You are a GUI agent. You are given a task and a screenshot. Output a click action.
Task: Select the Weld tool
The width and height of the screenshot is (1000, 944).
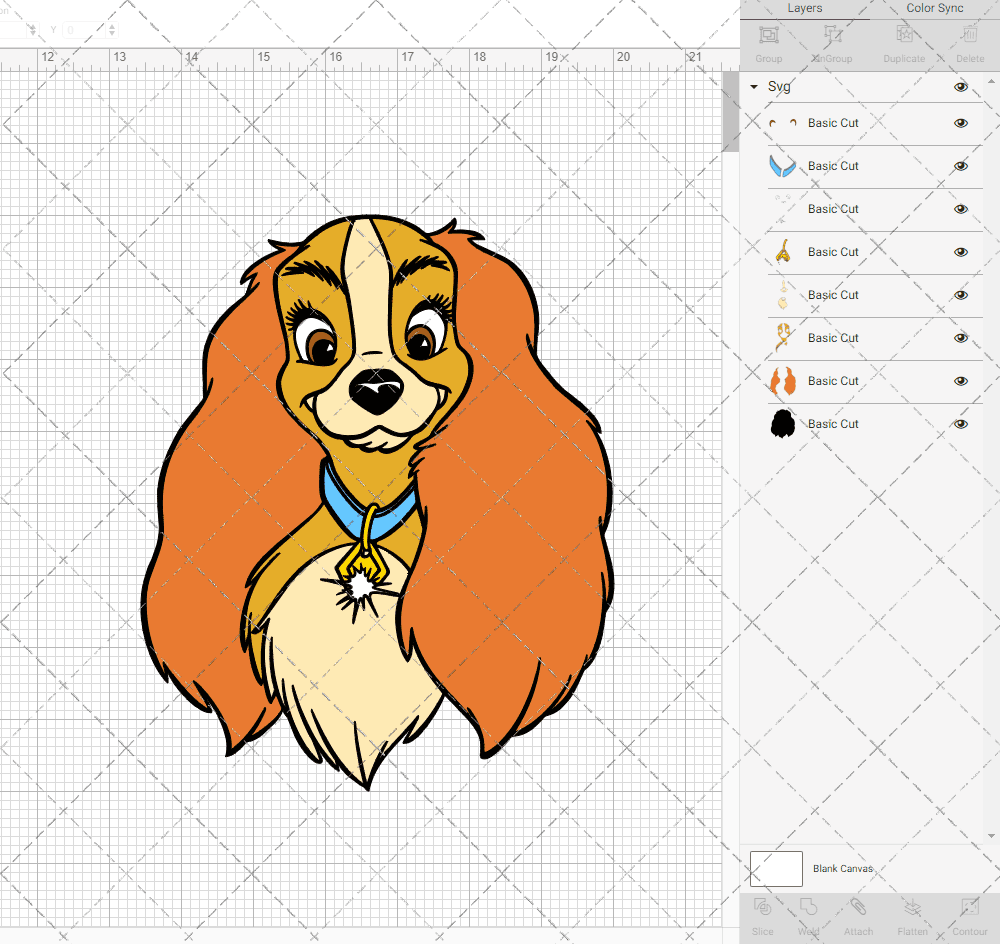808,907
